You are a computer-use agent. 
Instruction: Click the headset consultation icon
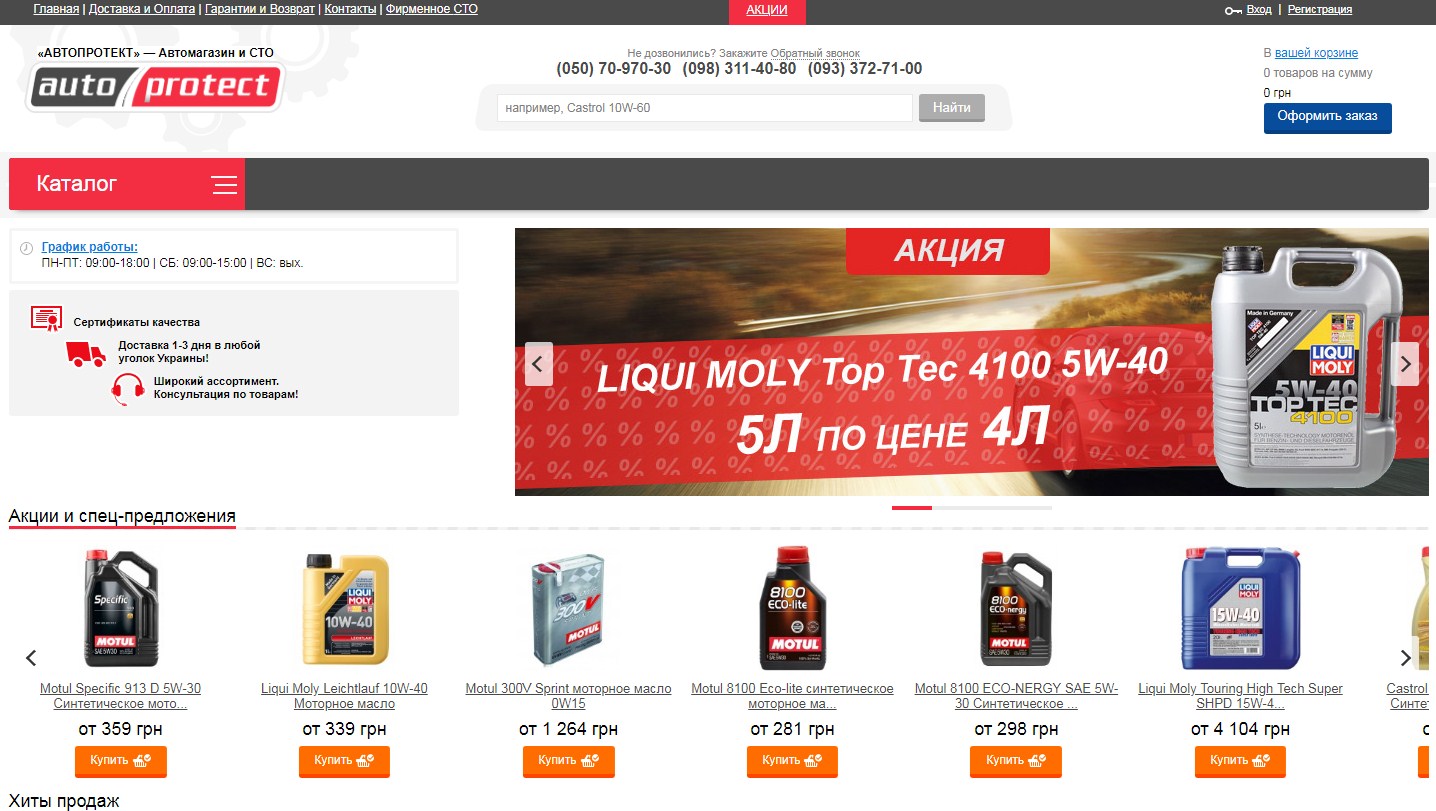click(127, 389)
